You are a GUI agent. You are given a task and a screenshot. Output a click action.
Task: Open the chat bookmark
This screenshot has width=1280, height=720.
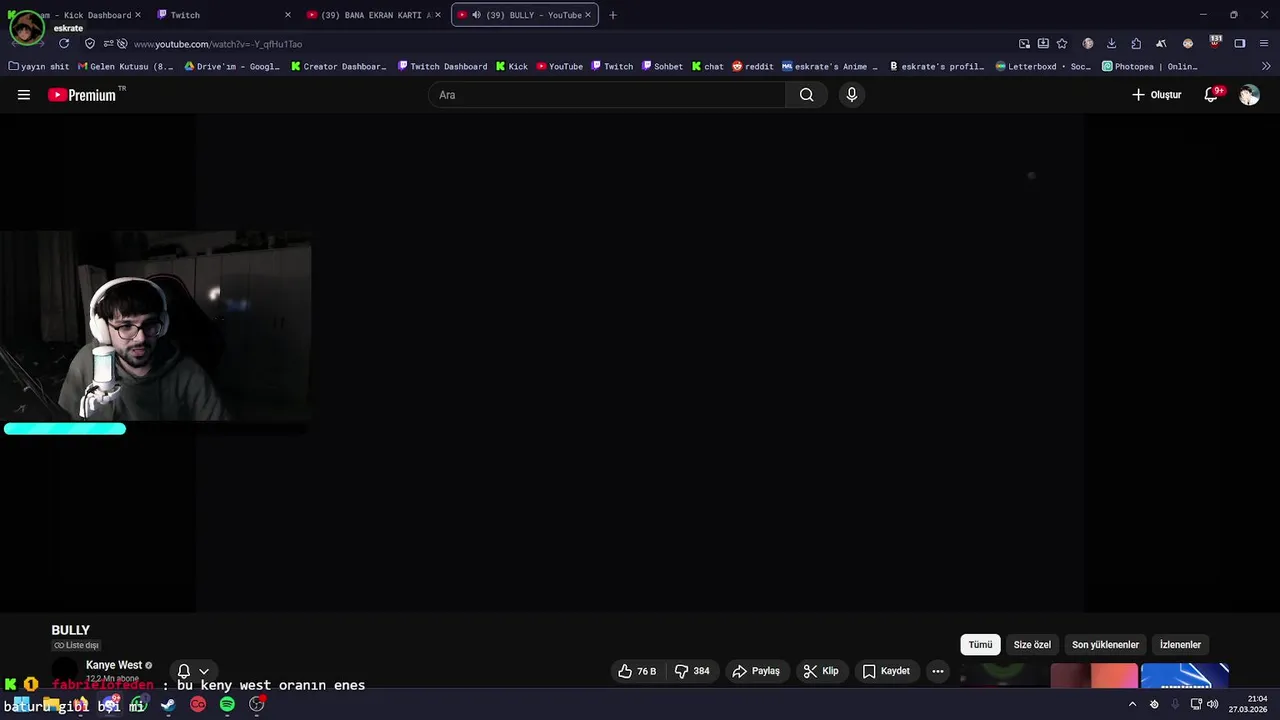(x=708, y=67)
